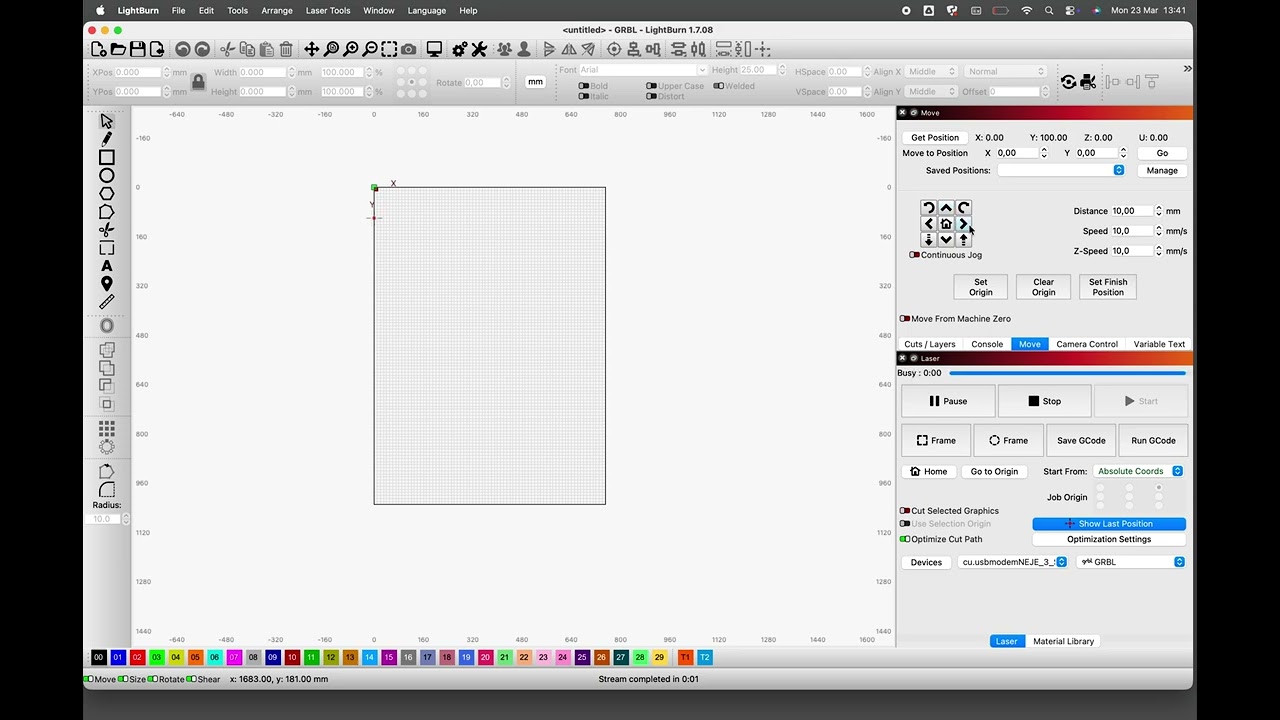This screenshot has height=720, width=1280.
Task: Toggle the lock aspect ratio padlock
Action: point(198,82)
